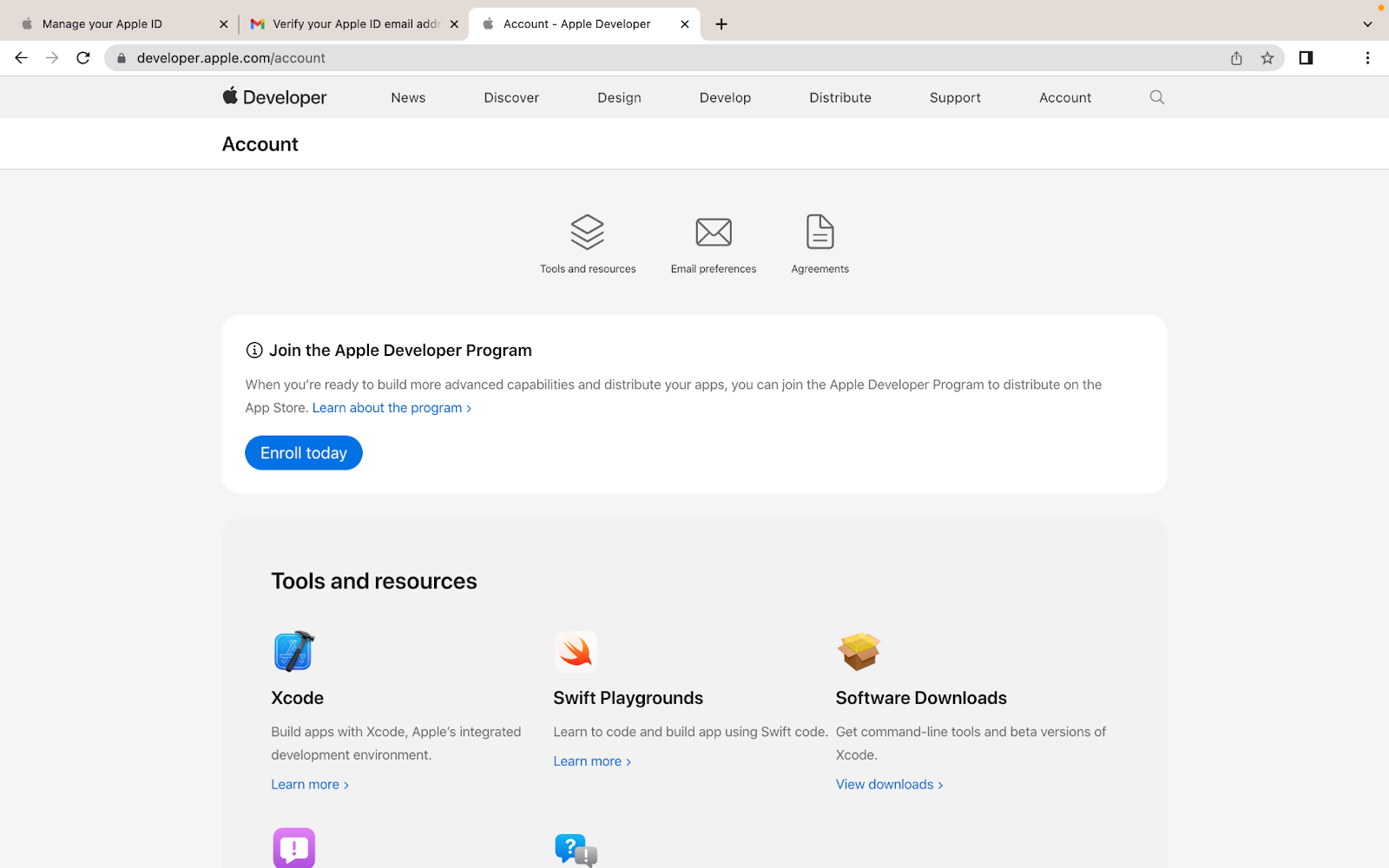Open the Account menu item
This screenshot has height=868, width=1389.
(x=1065, y=98)
